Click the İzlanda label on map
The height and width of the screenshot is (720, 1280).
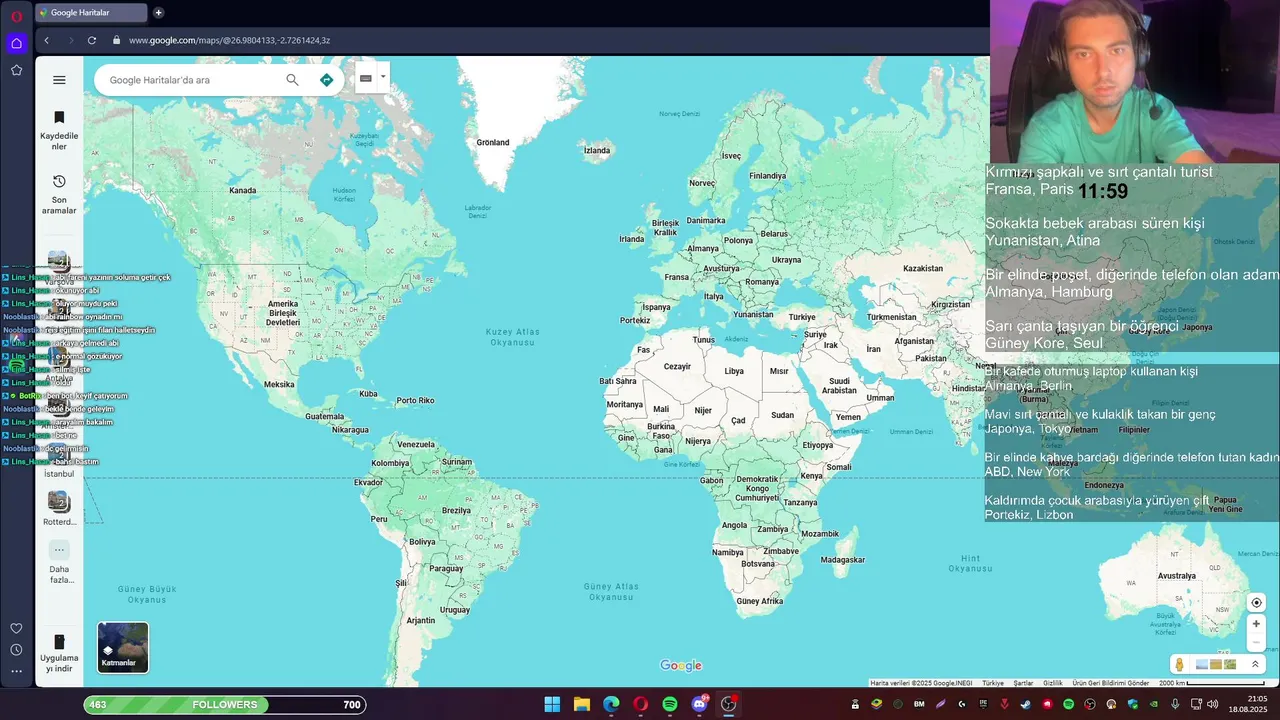click(x=597, y=151)
